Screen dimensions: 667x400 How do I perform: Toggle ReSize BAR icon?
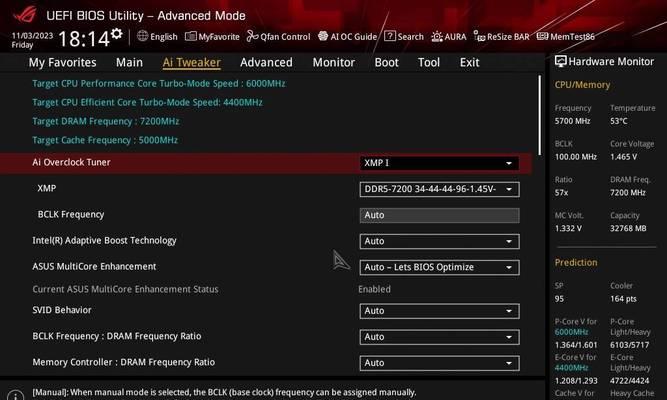coord(479,36)
